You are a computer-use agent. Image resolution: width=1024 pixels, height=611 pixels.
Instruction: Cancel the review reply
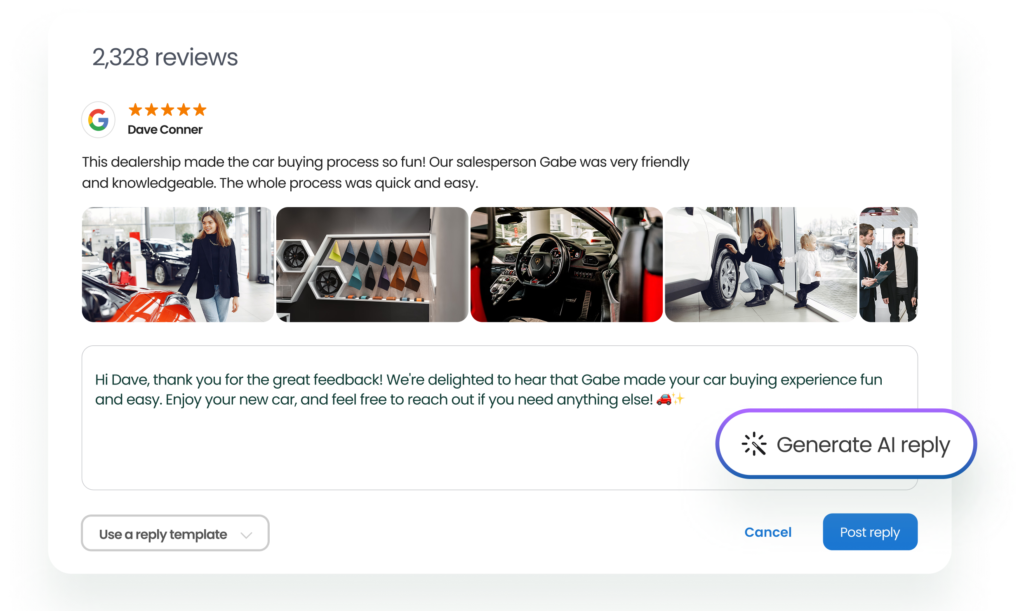(768, 532)
